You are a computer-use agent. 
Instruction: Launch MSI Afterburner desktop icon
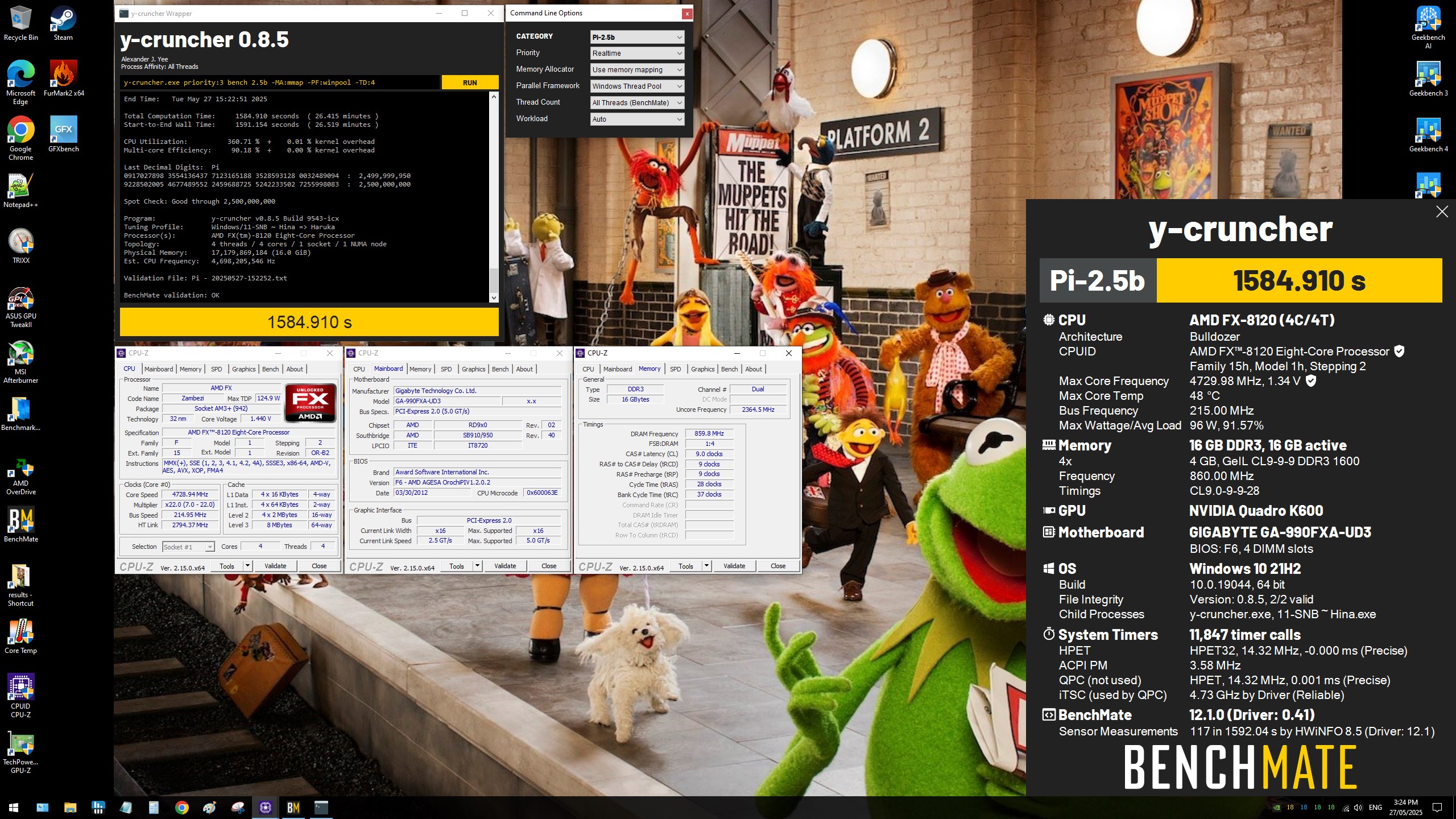coord(21,362)
